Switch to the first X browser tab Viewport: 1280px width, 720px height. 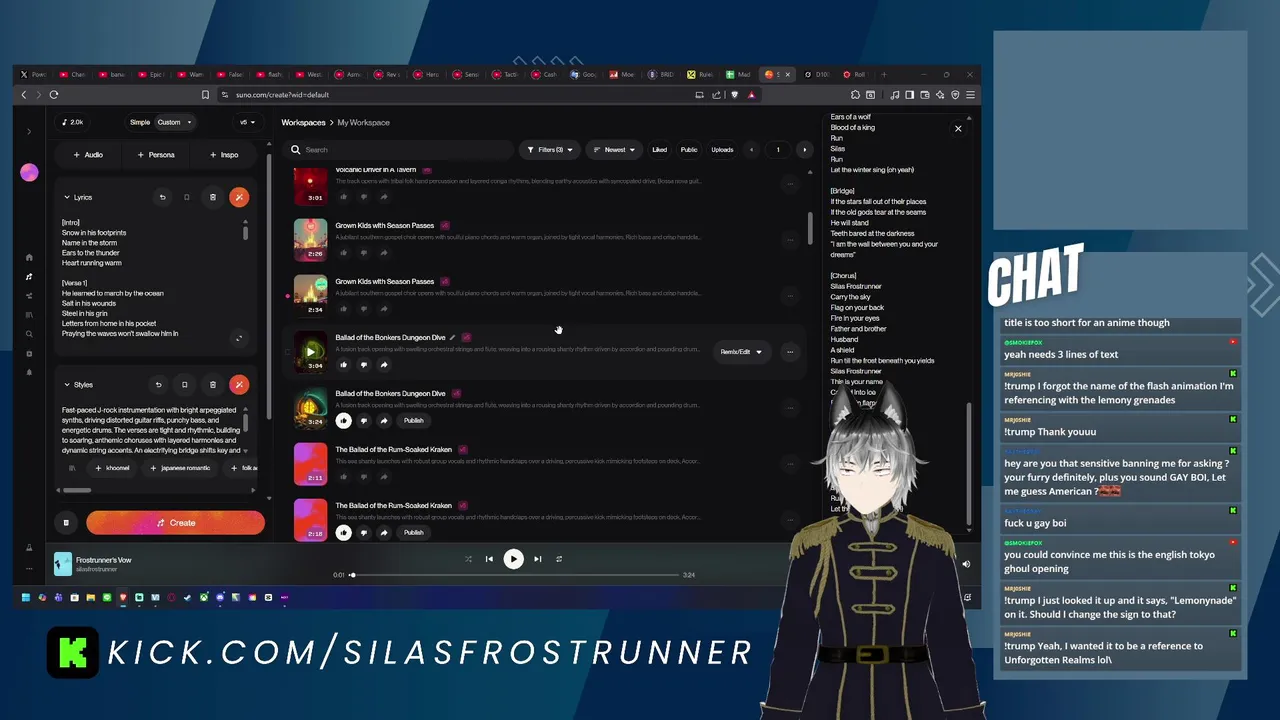tap(33, 74)
